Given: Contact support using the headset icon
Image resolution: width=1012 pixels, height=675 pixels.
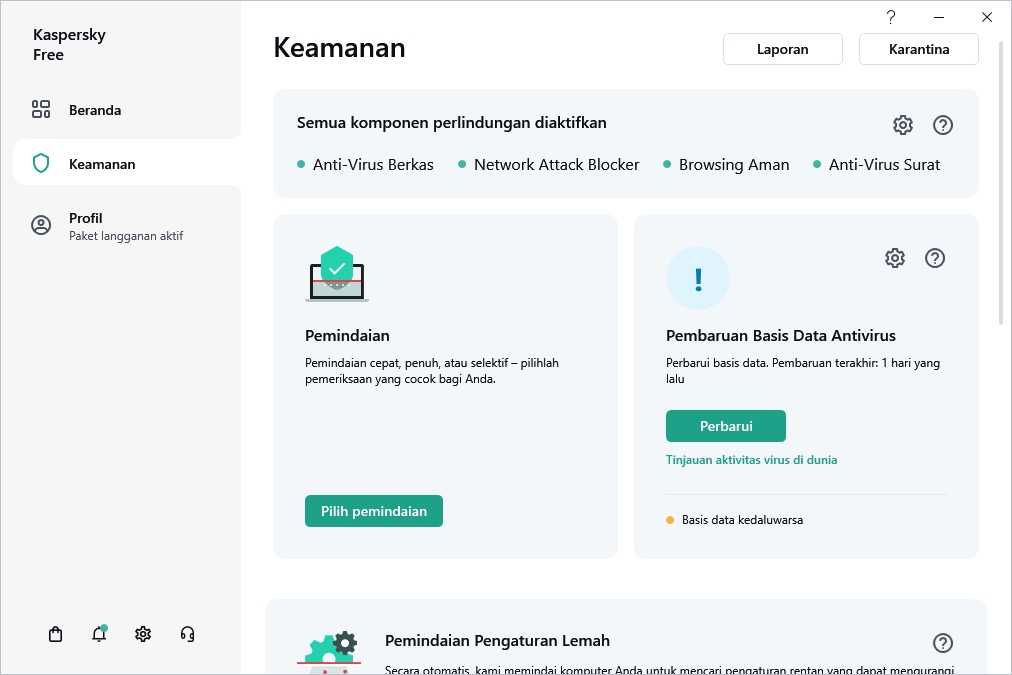Looking at the screenshot, I should pos(187,633).
